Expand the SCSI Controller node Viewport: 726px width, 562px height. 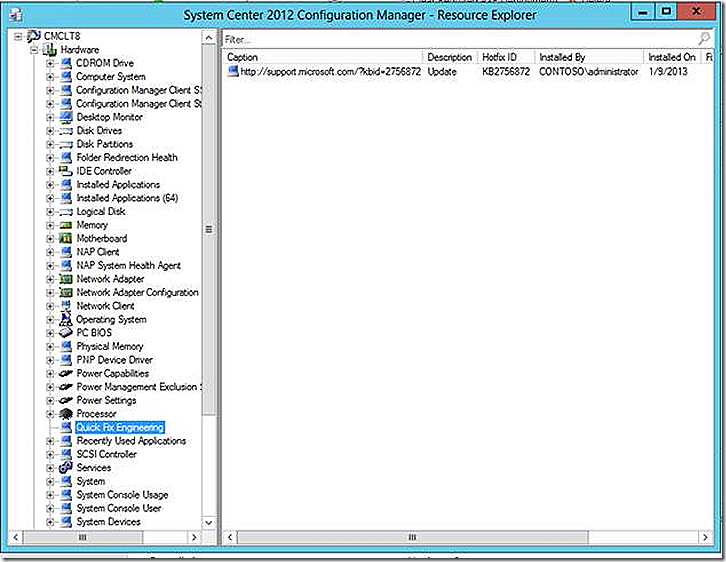[50, 454]
